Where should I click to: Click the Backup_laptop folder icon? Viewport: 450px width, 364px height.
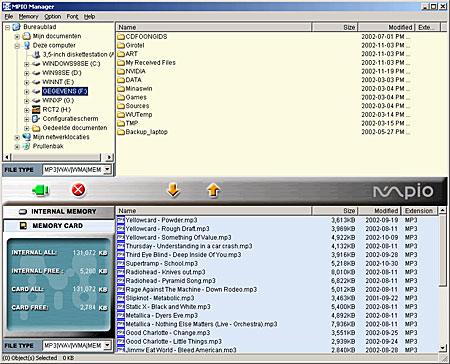tap(121, 132)
